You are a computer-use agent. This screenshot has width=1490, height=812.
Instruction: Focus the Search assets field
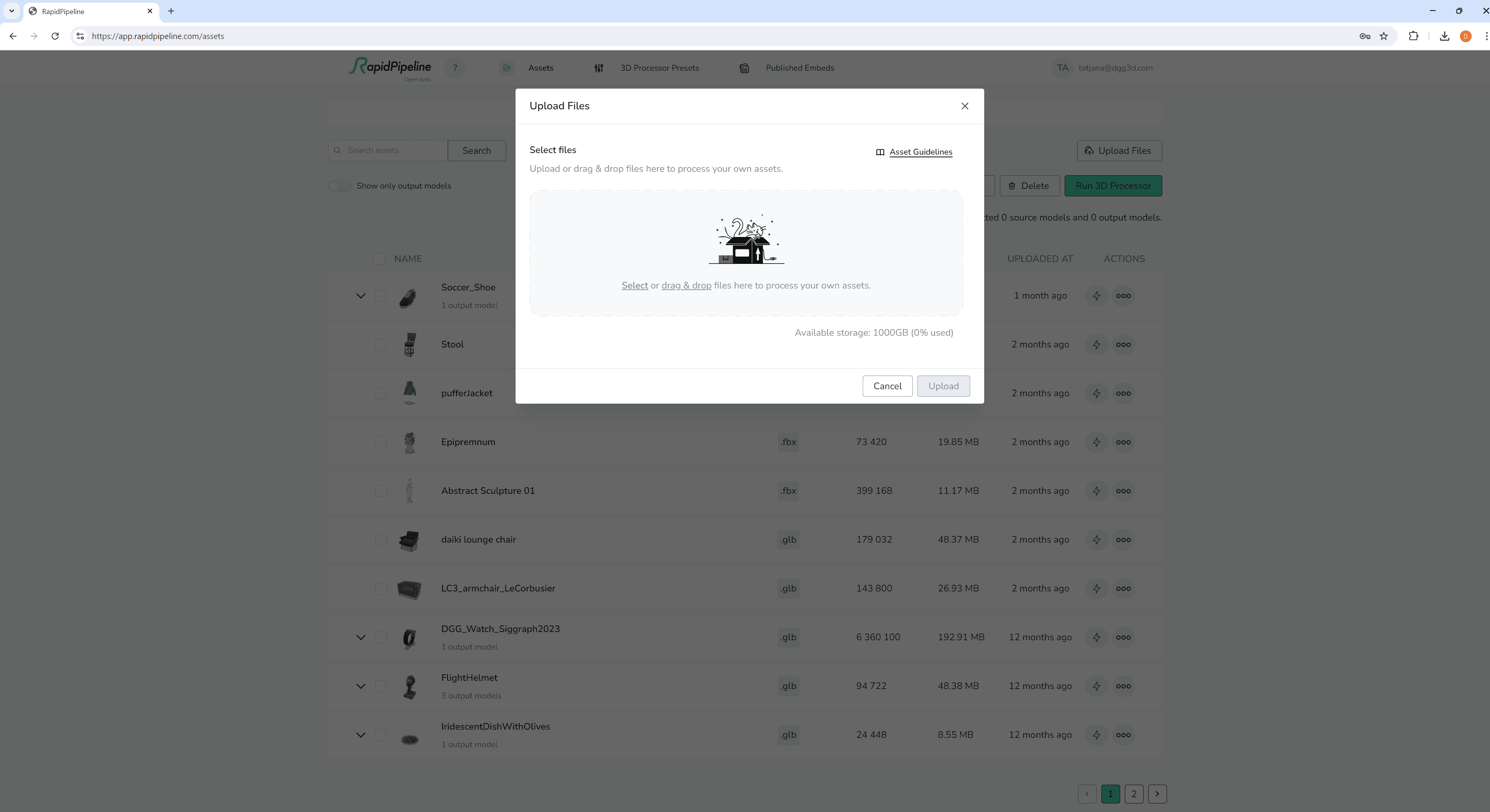click(x=387, y=150)
